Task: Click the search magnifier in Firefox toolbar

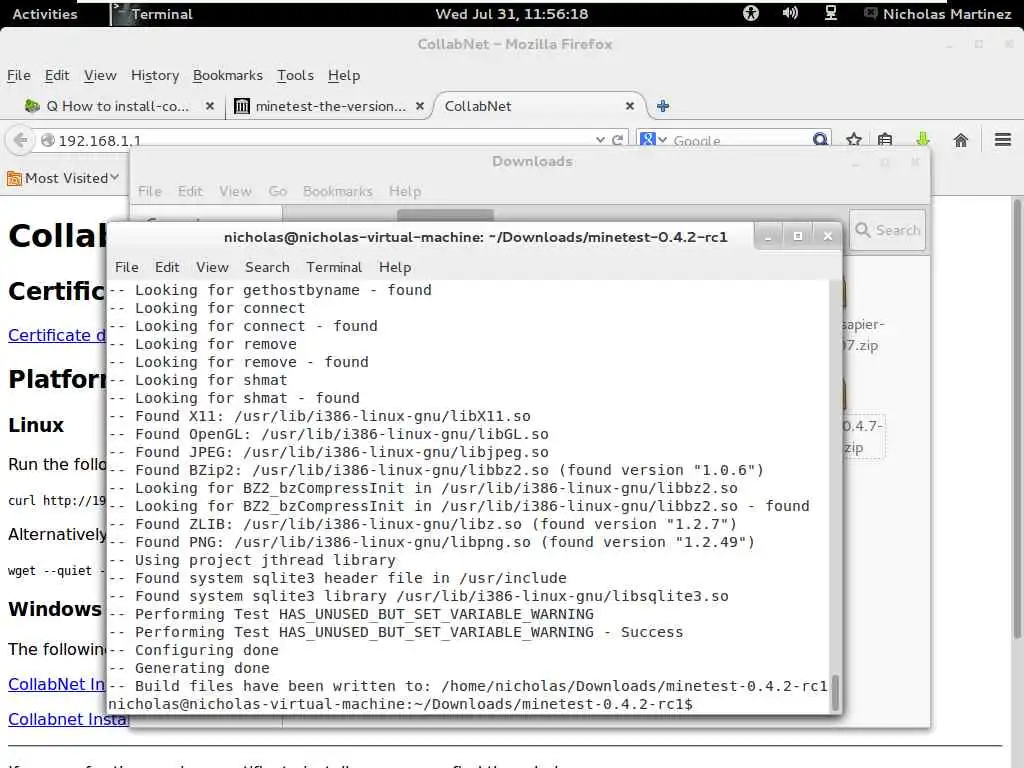Action: (820, 139)
